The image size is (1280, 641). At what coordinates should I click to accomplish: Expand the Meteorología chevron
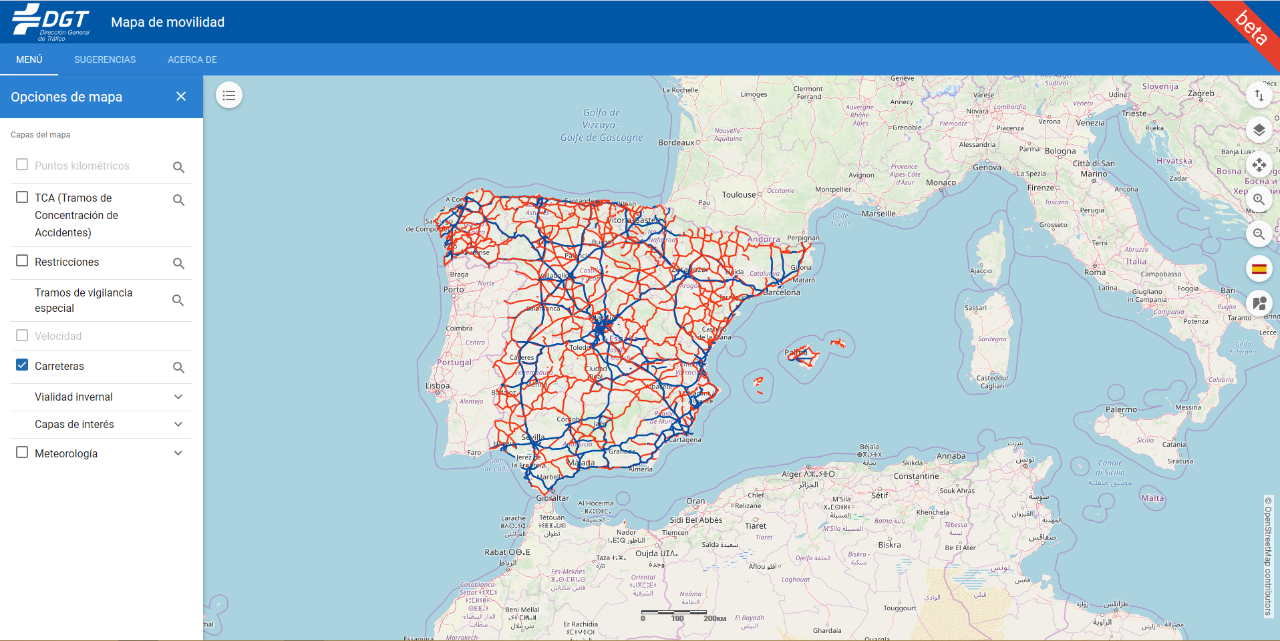(178, 453)
